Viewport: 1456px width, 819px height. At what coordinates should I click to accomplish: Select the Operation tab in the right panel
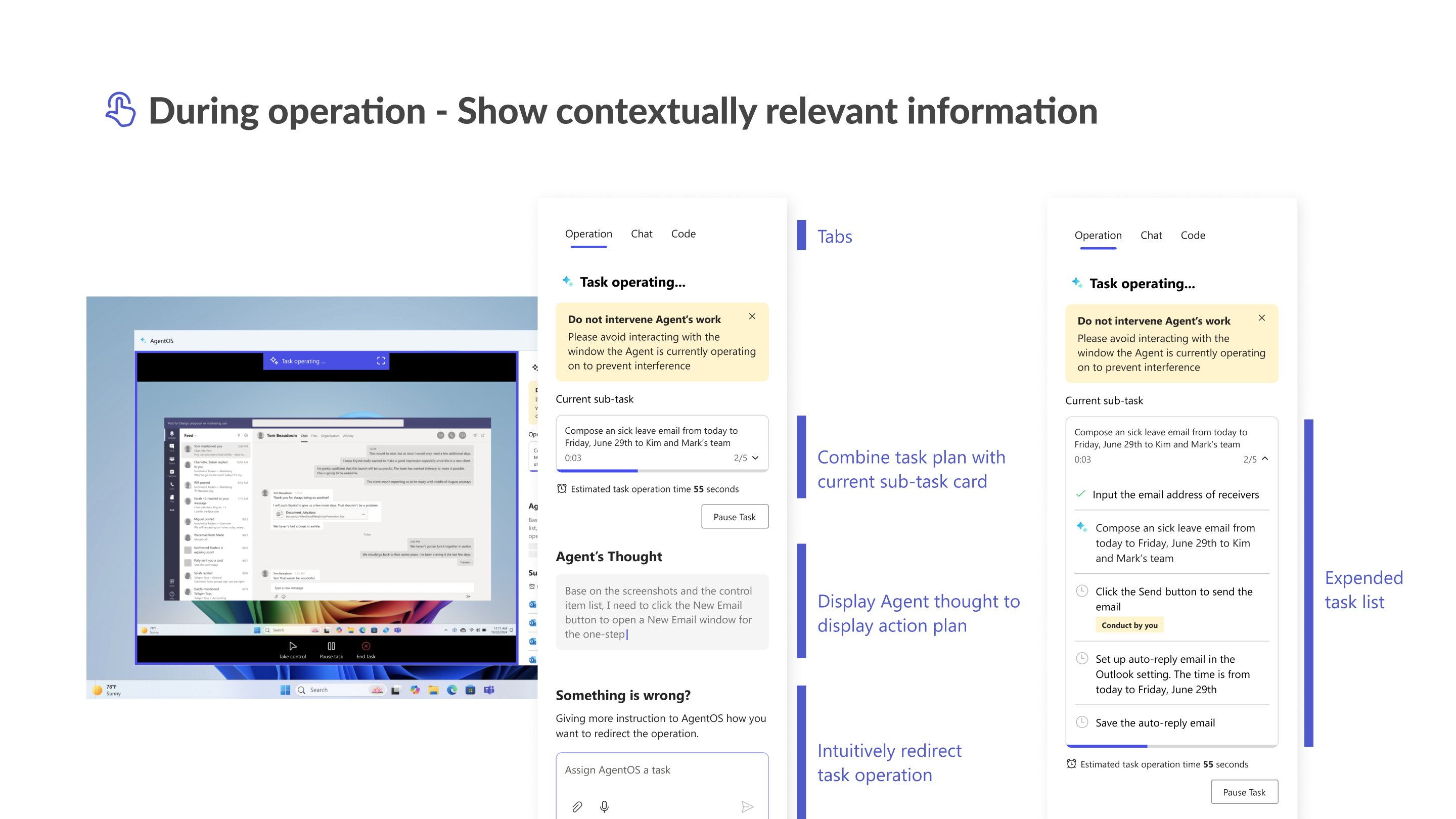click(x=1098, y=236)
